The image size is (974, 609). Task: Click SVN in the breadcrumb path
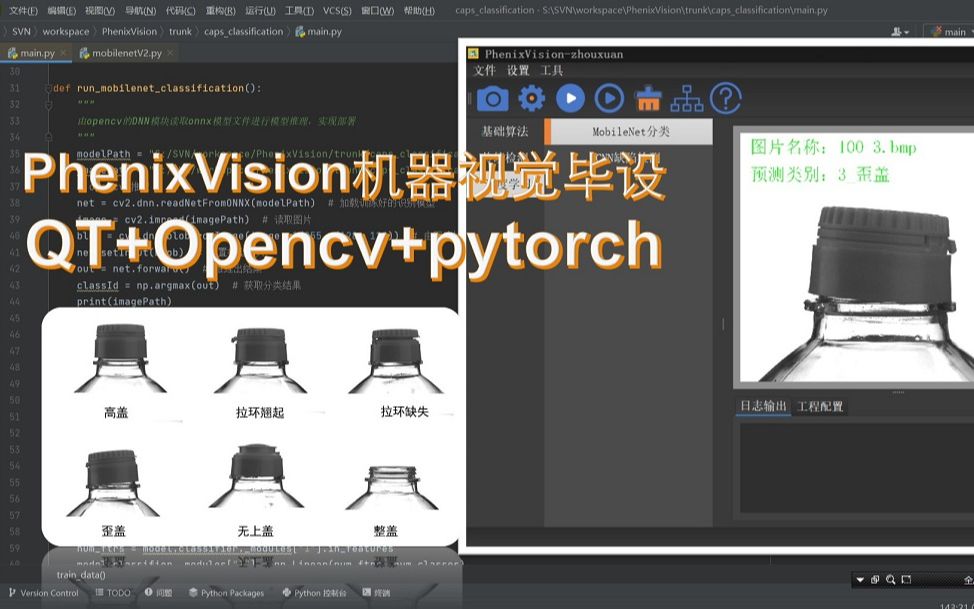(21, 31)
